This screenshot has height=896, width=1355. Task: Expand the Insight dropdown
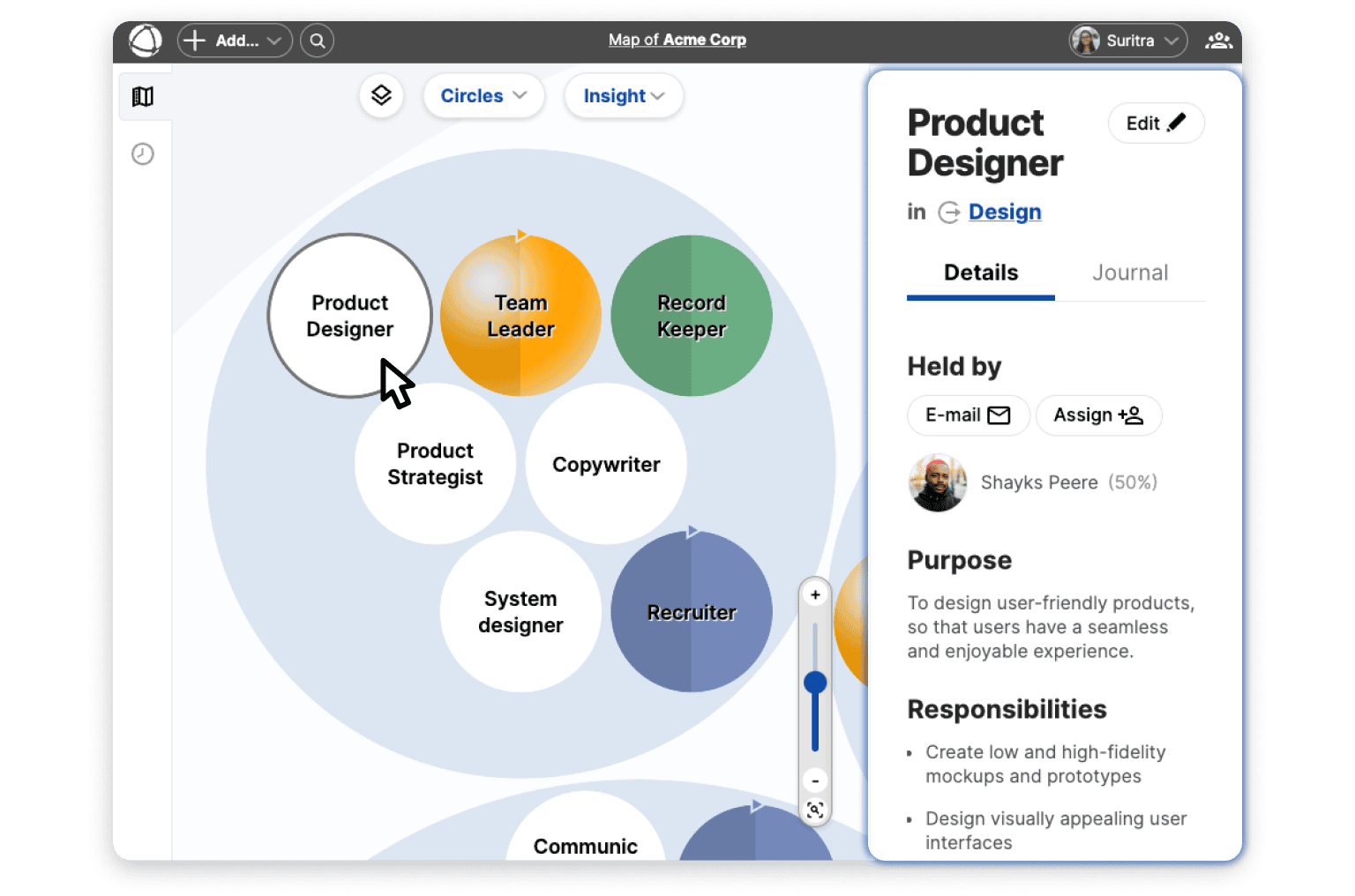623,95
